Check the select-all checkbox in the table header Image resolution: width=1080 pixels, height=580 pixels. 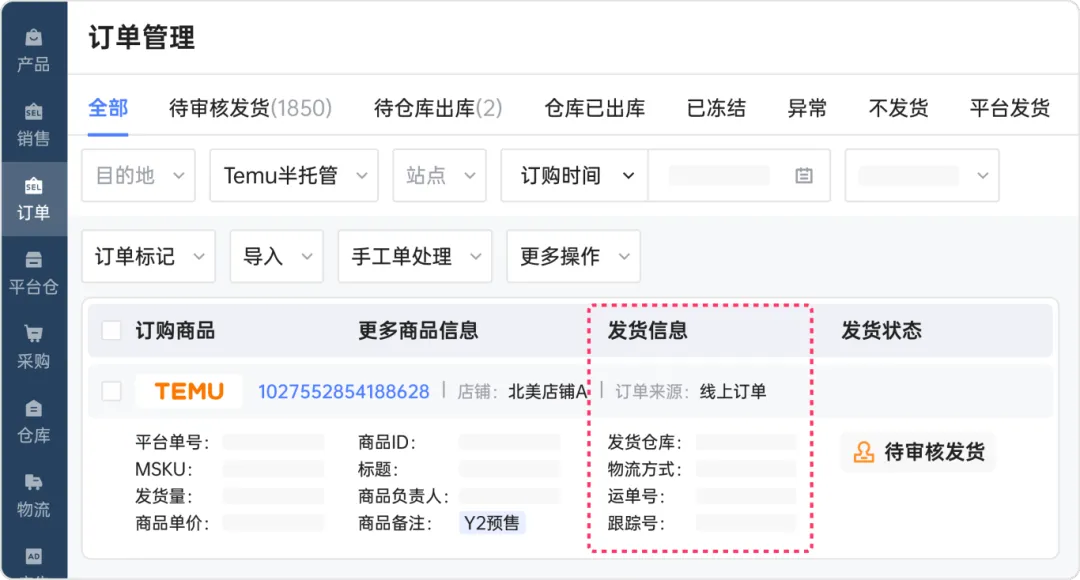[112, 331]
